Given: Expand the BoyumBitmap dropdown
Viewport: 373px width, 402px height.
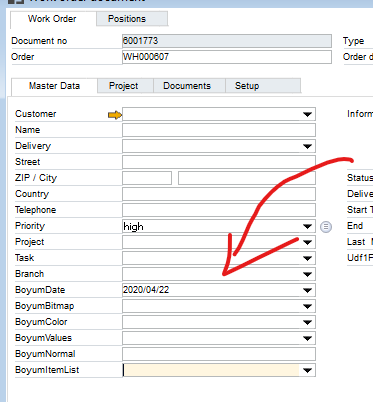Looking at the screenshot, I should pyautogui.click(x=307, y=306).
